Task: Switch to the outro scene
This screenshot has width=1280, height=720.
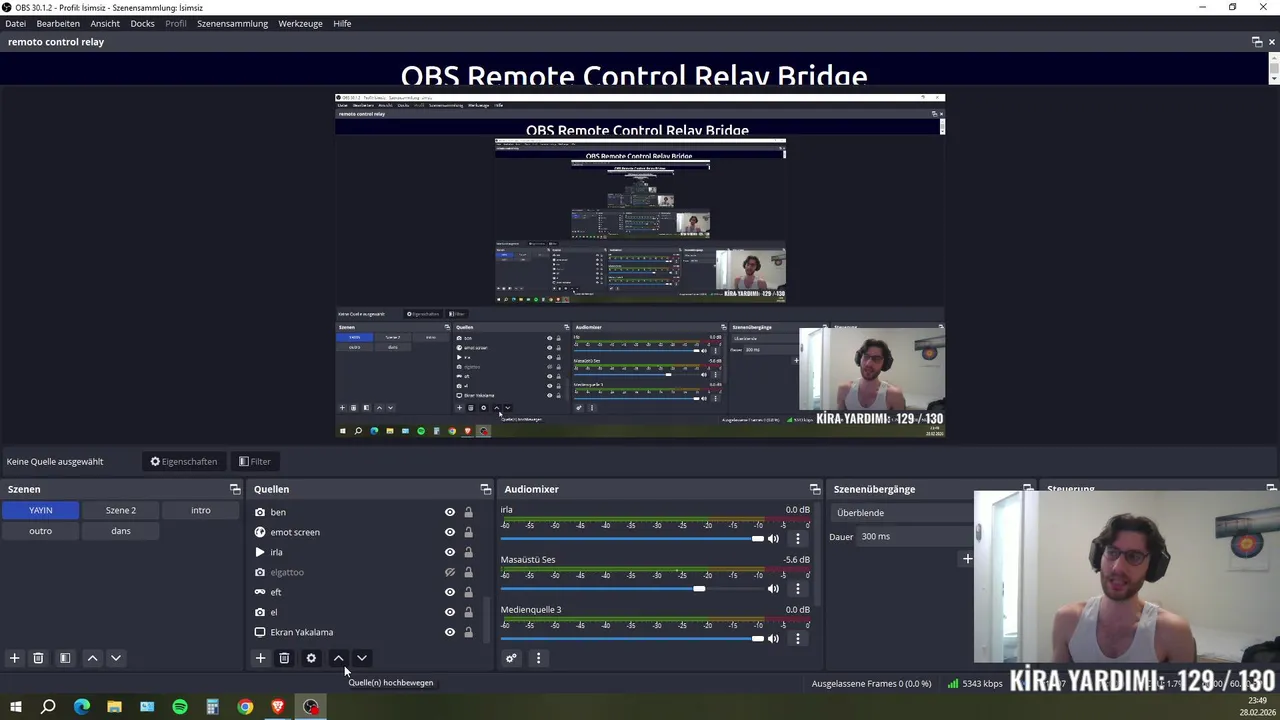Action: [x=40, y=531]
